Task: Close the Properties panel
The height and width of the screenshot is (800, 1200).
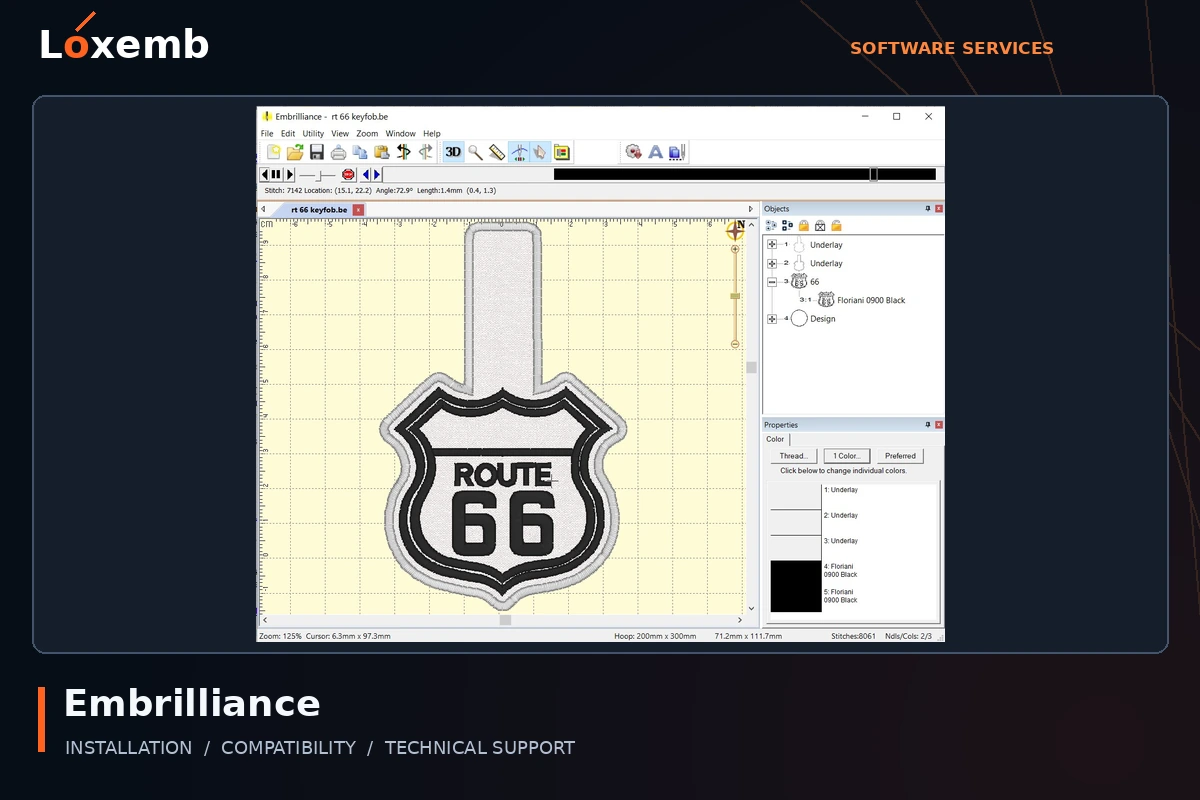Action: (939, 425)
